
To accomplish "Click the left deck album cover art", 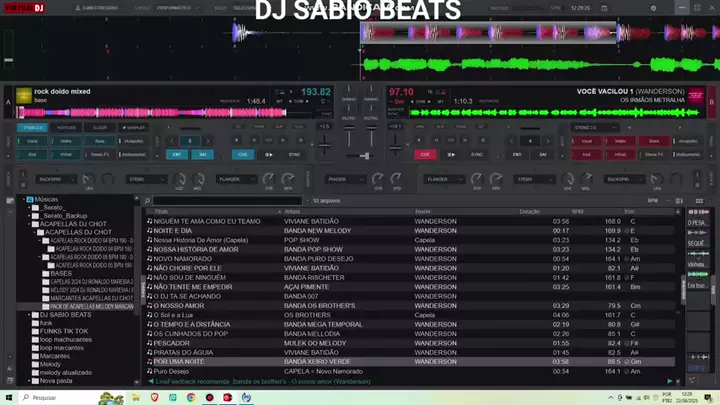I will 24,97.
